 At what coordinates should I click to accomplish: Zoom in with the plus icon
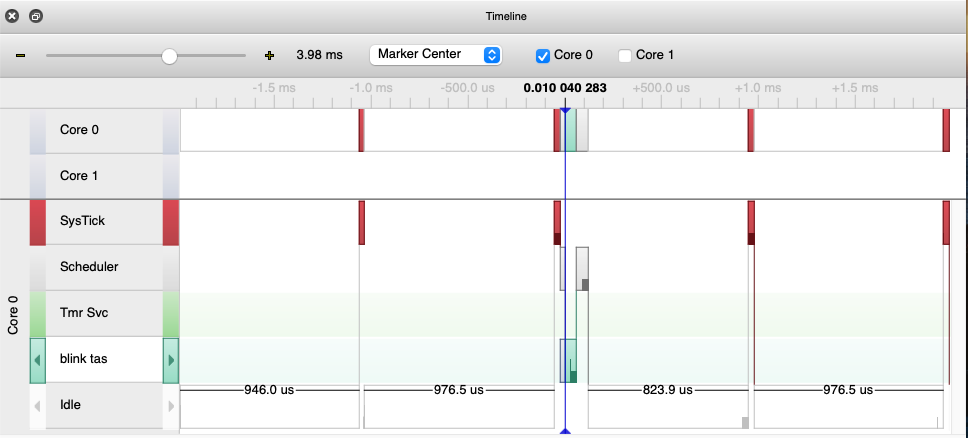click(269, 56)
